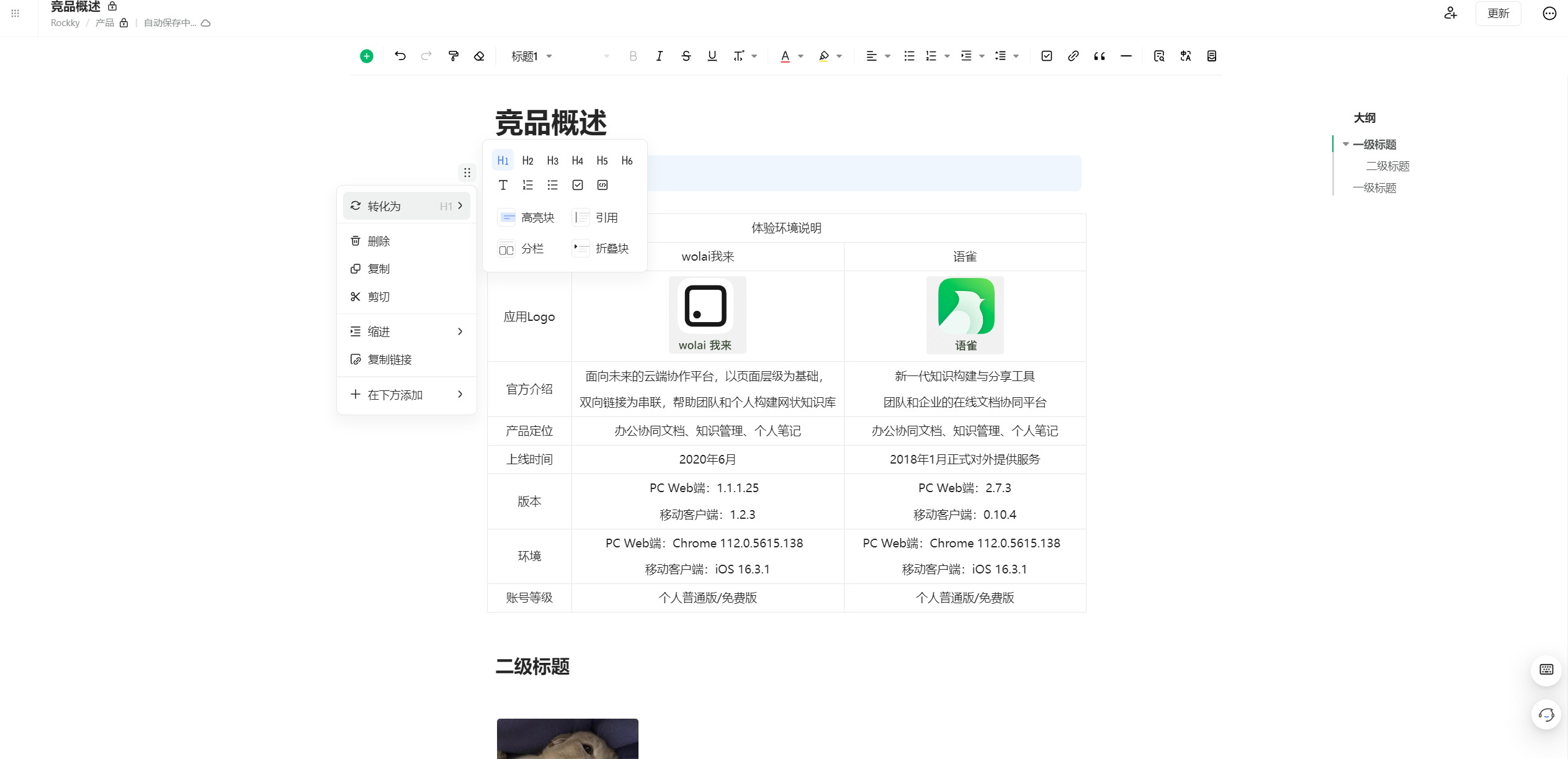Open the 产品 breadcrumb link
This screenshot has height=759, width=1568.
tap(105, 23)
